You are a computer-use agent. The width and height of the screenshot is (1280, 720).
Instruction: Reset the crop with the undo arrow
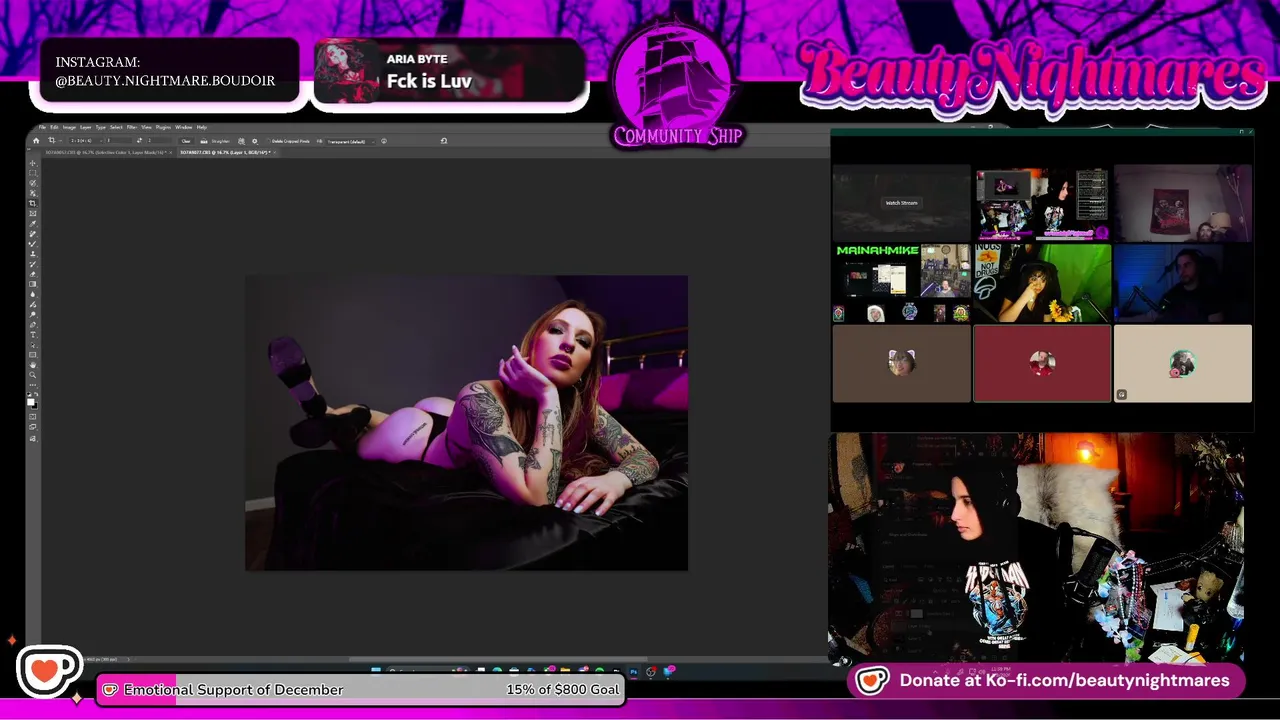pos(444,141)
